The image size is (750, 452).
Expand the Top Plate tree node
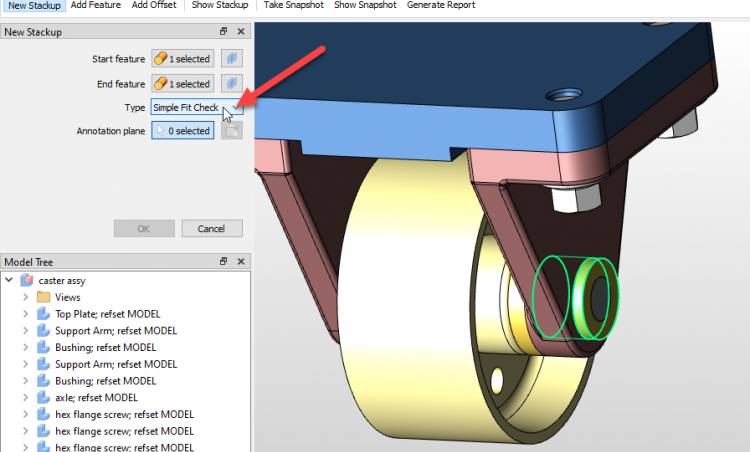(25, 314)
